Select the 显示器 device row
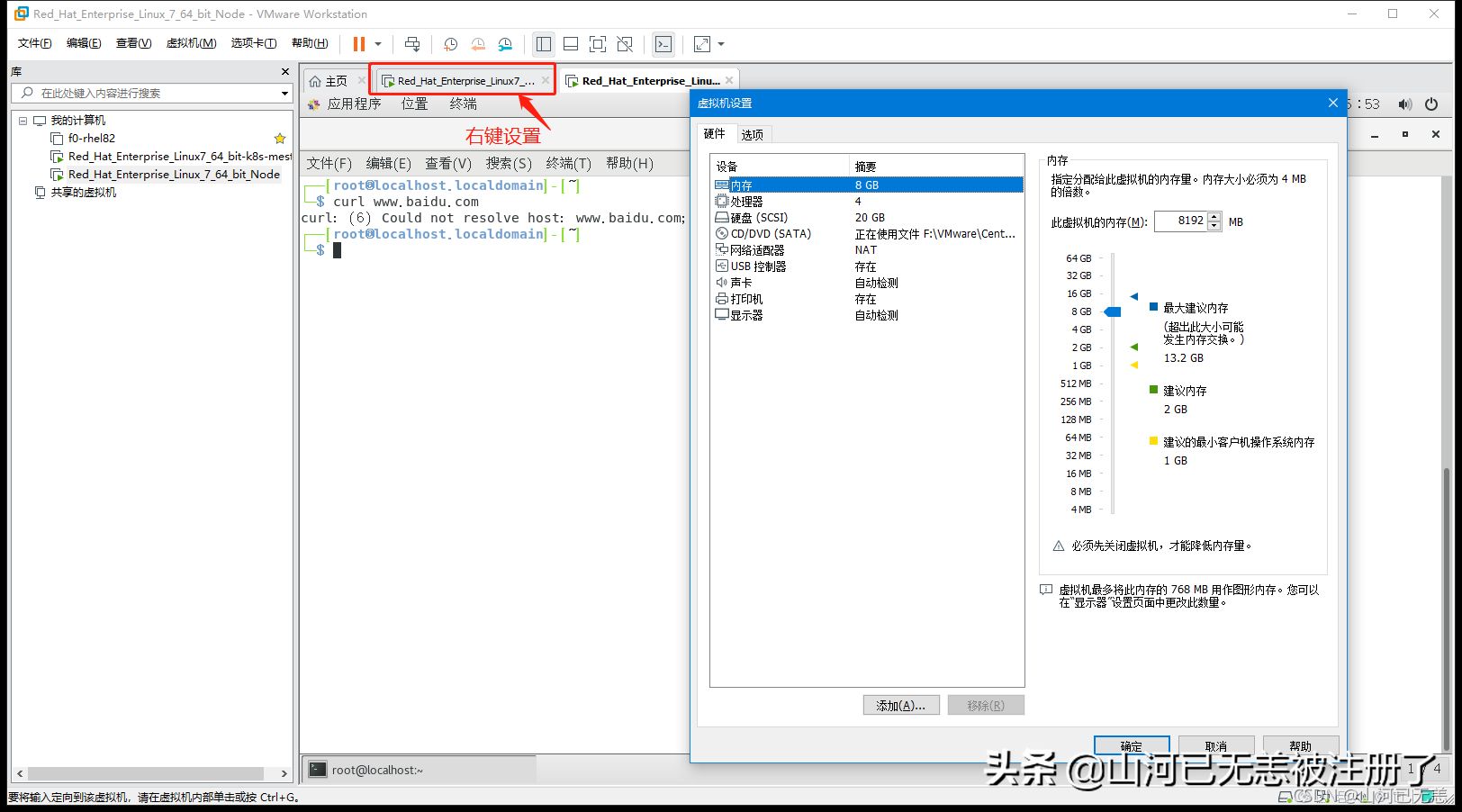This screenshot has width=1462, height=812. [867, 315]
